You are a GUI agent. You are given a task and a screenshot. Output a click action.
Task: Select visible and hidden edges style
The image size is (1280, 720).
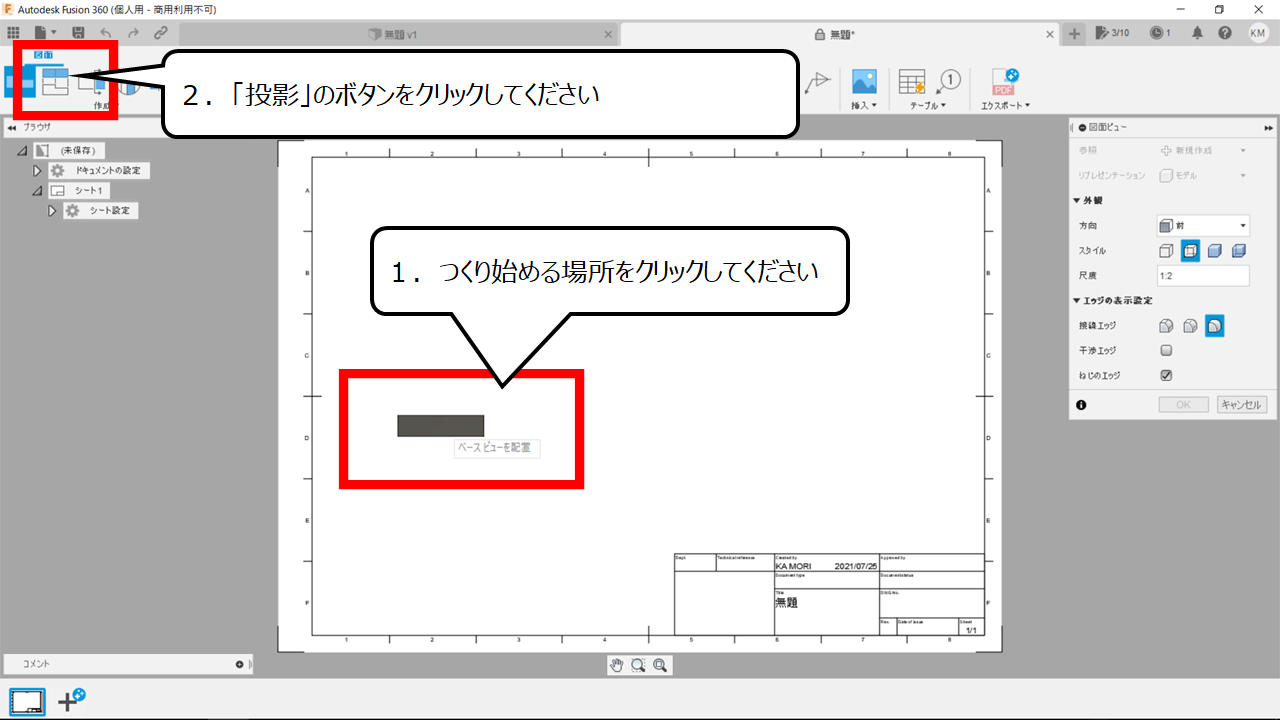pos(1191,251)
